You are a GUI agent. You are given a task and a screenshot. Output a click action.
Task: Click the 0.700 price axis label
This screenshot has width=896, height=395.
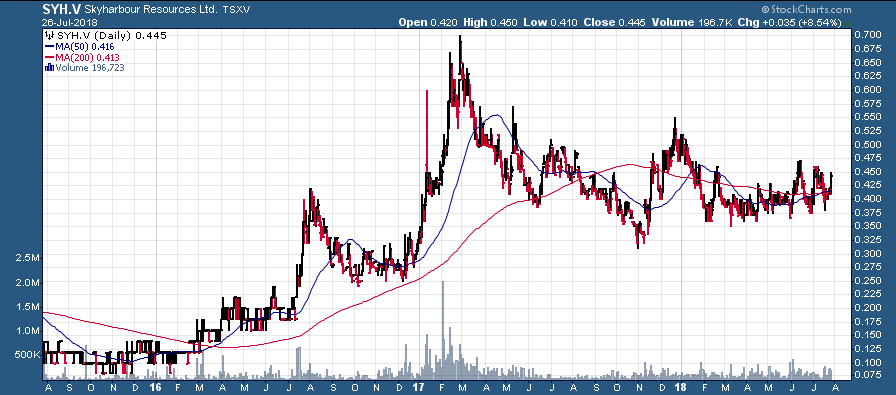[867, 35]
